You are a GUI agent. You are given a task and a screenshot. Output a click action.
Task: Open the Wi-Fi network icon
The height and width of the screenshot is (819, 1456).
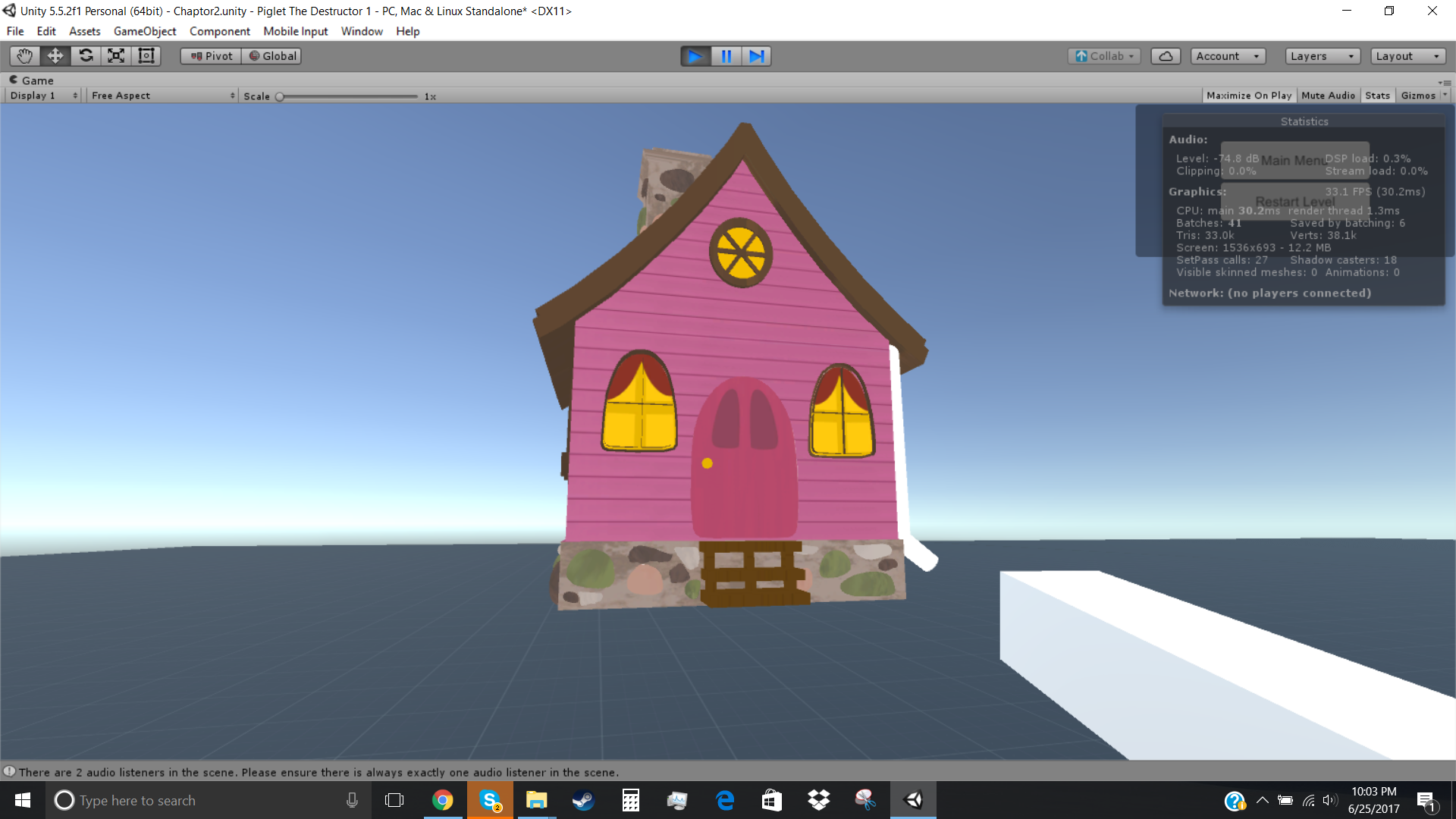click(1309, 800)
